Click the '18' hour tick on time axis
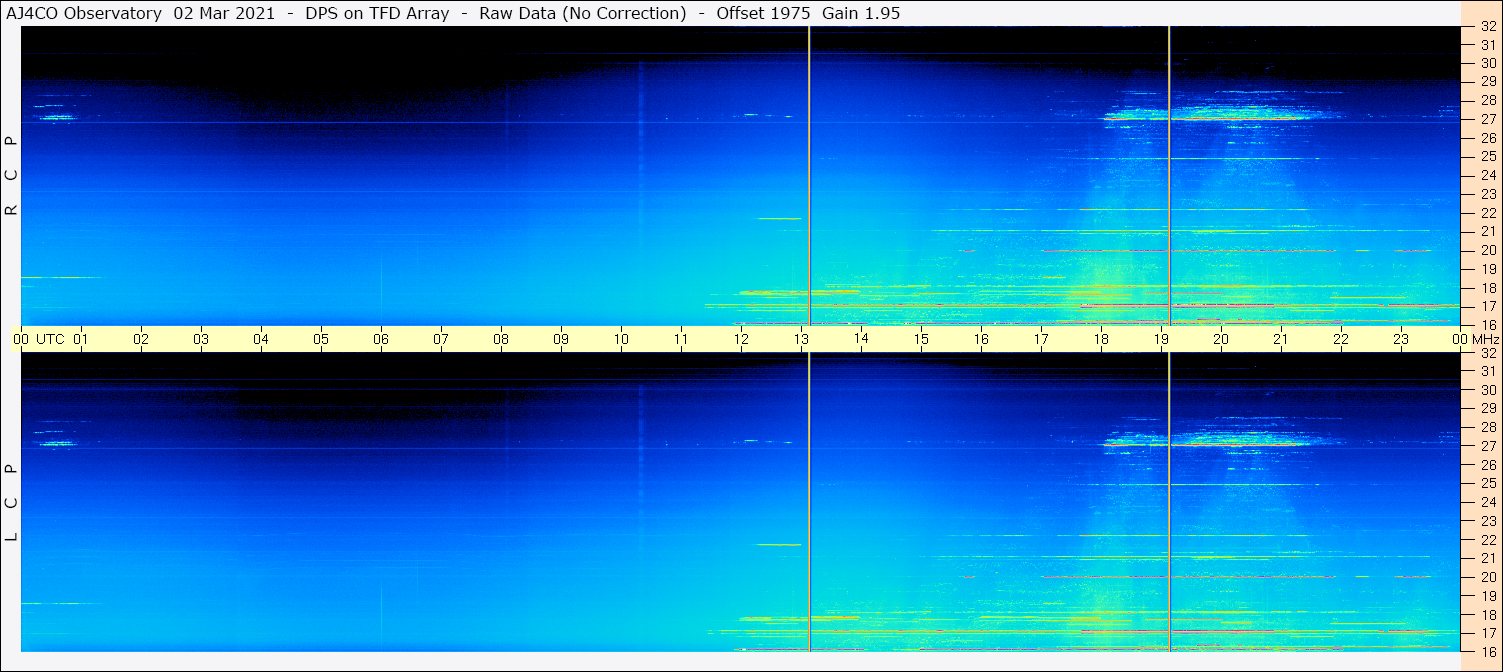The width and height of the screenshot is (1503, 672). [1101, 339]
